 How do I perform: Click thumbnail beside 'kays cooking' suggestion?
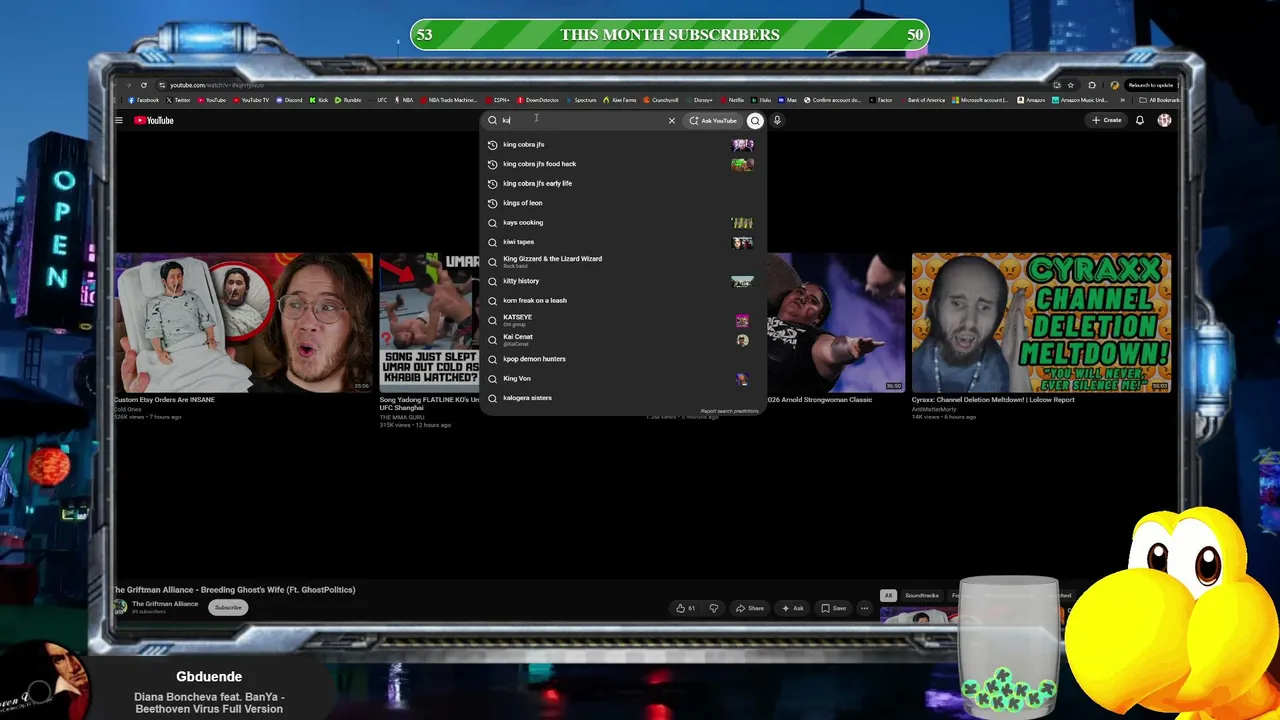[742, 222]
